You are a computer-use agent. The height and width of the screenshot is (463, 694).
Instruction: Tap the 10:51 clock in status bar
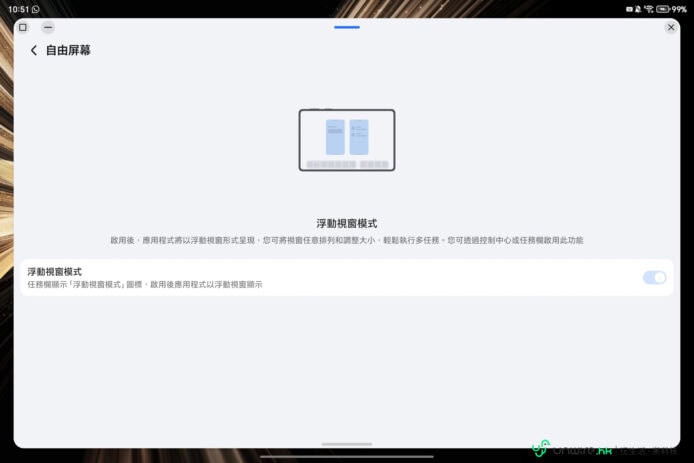click(x=14, y=8)
